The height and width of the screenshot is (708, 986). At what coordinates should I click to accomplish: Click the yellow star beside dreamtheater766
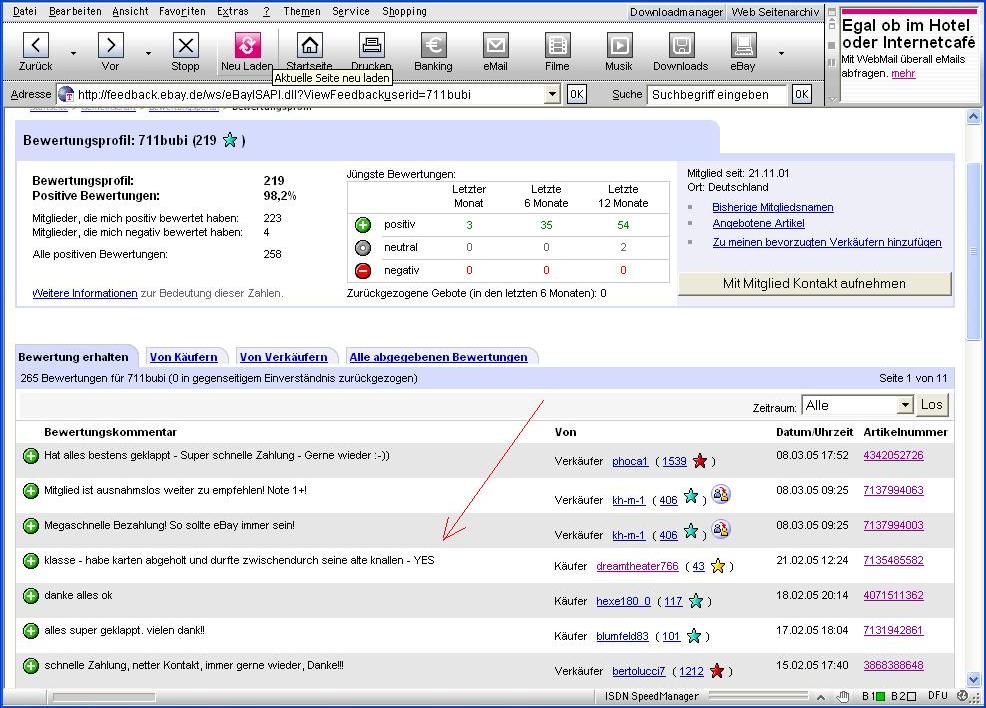pos(717,566)
